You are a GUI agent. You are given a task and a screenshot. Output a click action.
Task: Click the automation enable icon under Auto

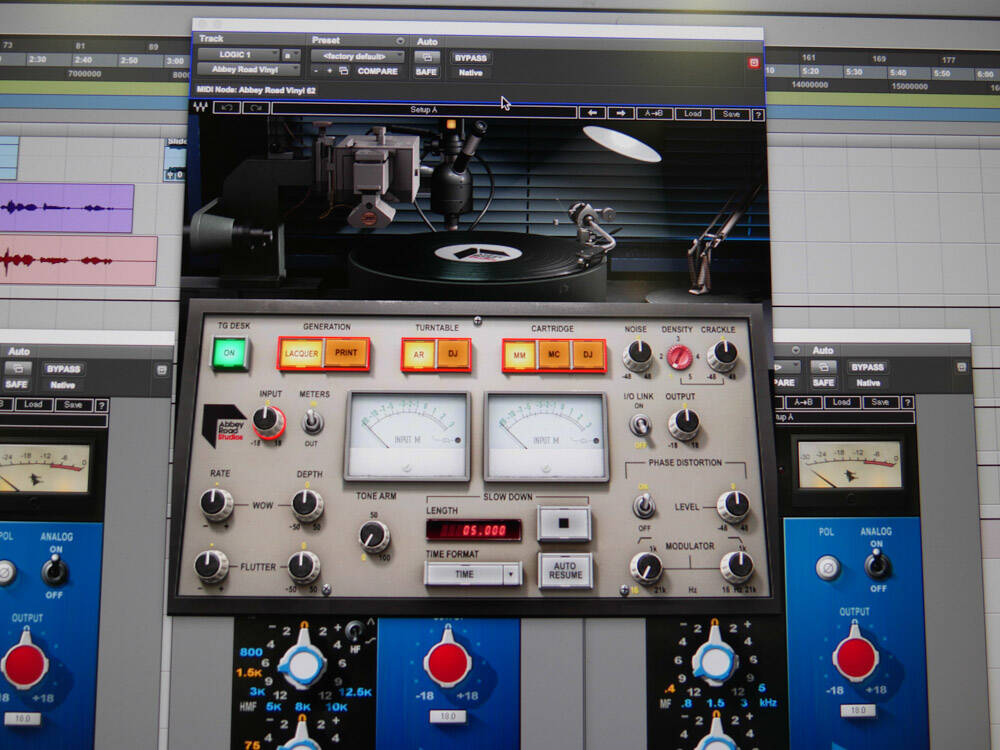(426, 57)
